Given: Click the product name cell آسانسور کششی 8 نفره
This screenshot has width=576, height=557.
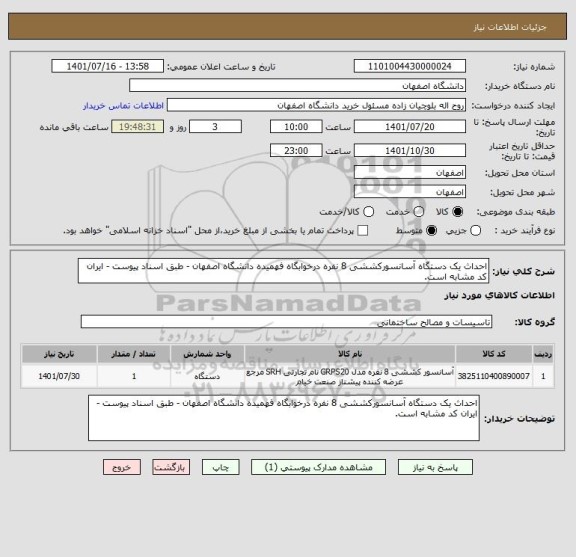Looking at the screenshot, I should (350, 376).
